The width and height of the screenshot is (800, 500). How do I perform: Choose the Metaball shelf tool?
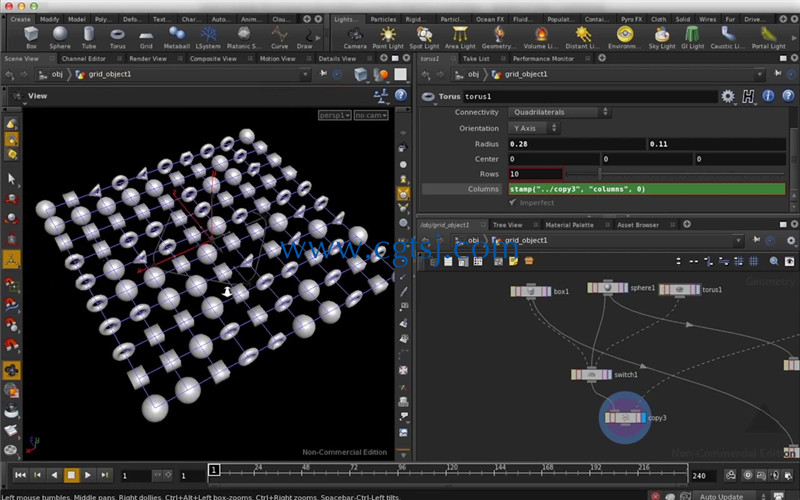177,38
